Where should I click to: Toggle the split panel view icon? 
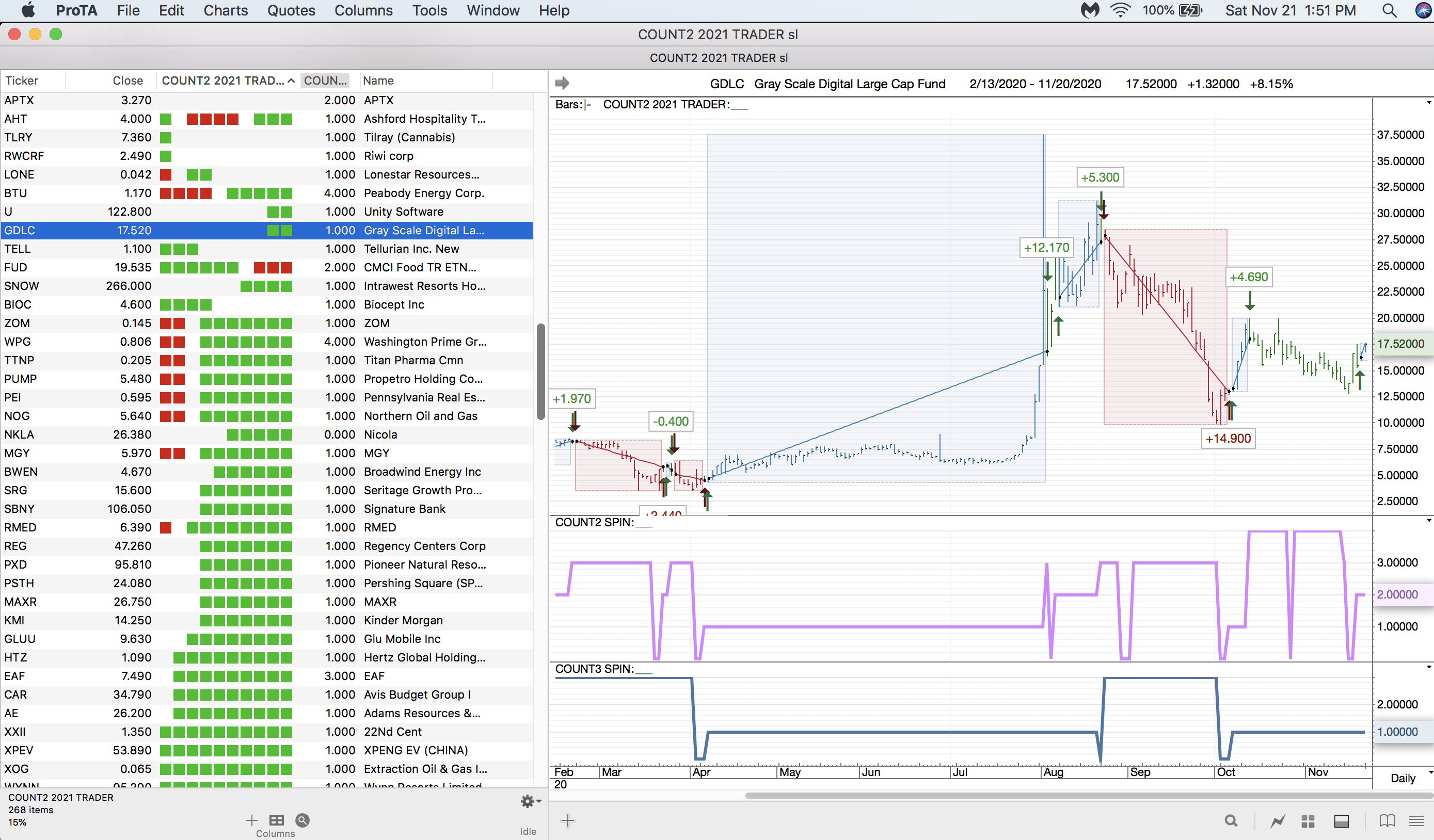pos(1341,821)
